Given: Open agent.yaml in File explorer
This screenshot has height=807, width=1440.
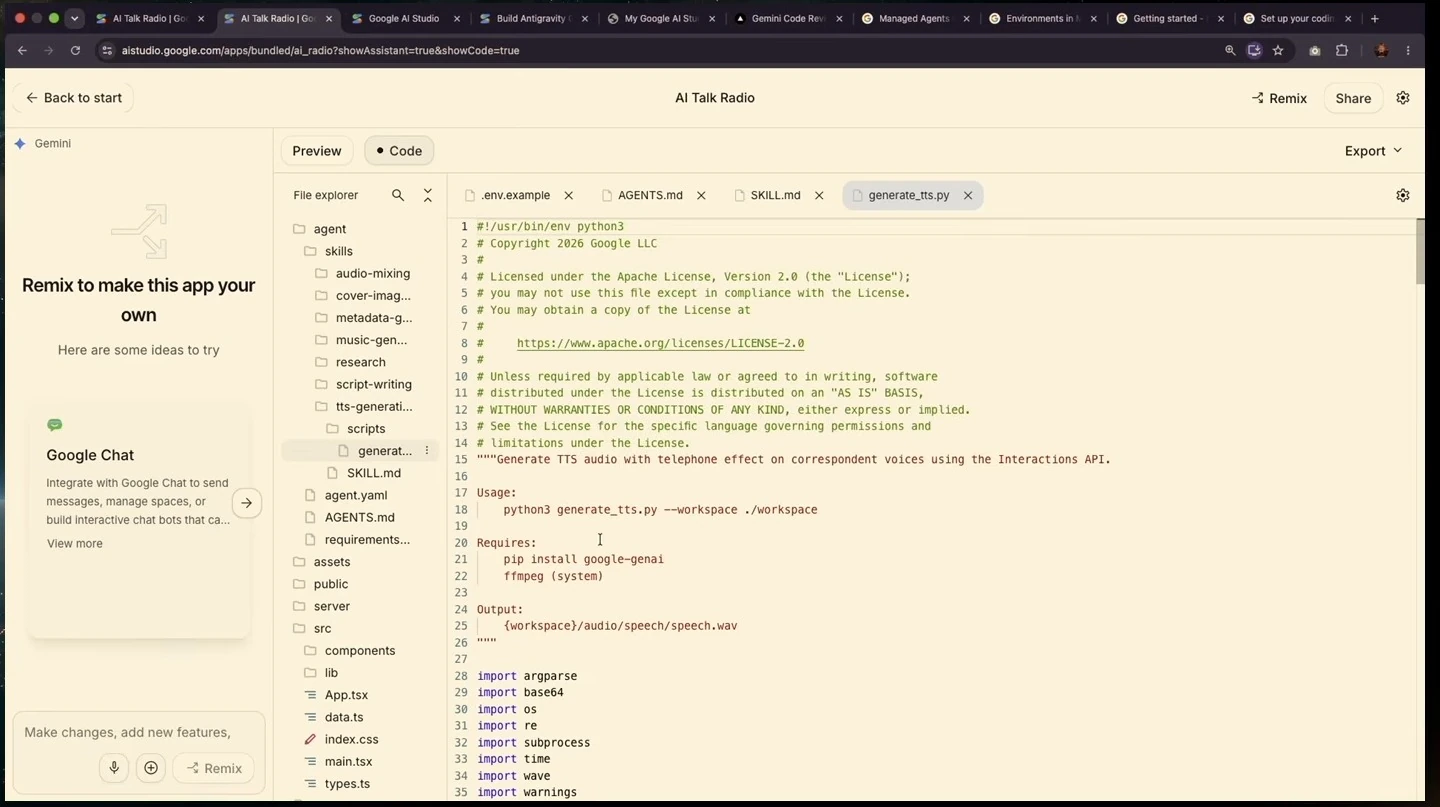Looking at the screenshot, I should (x=355, y=495).
